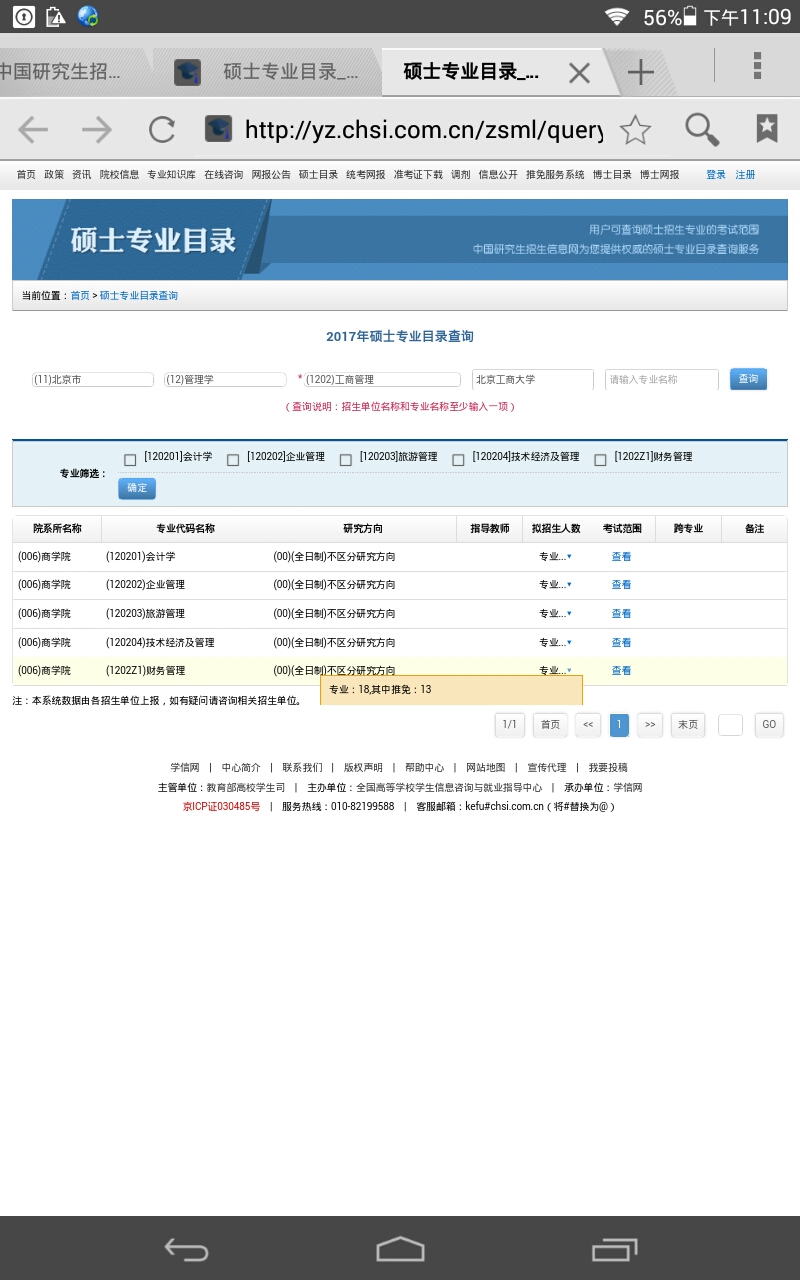Check the [120201]会计学 filter box

(130, 460)
